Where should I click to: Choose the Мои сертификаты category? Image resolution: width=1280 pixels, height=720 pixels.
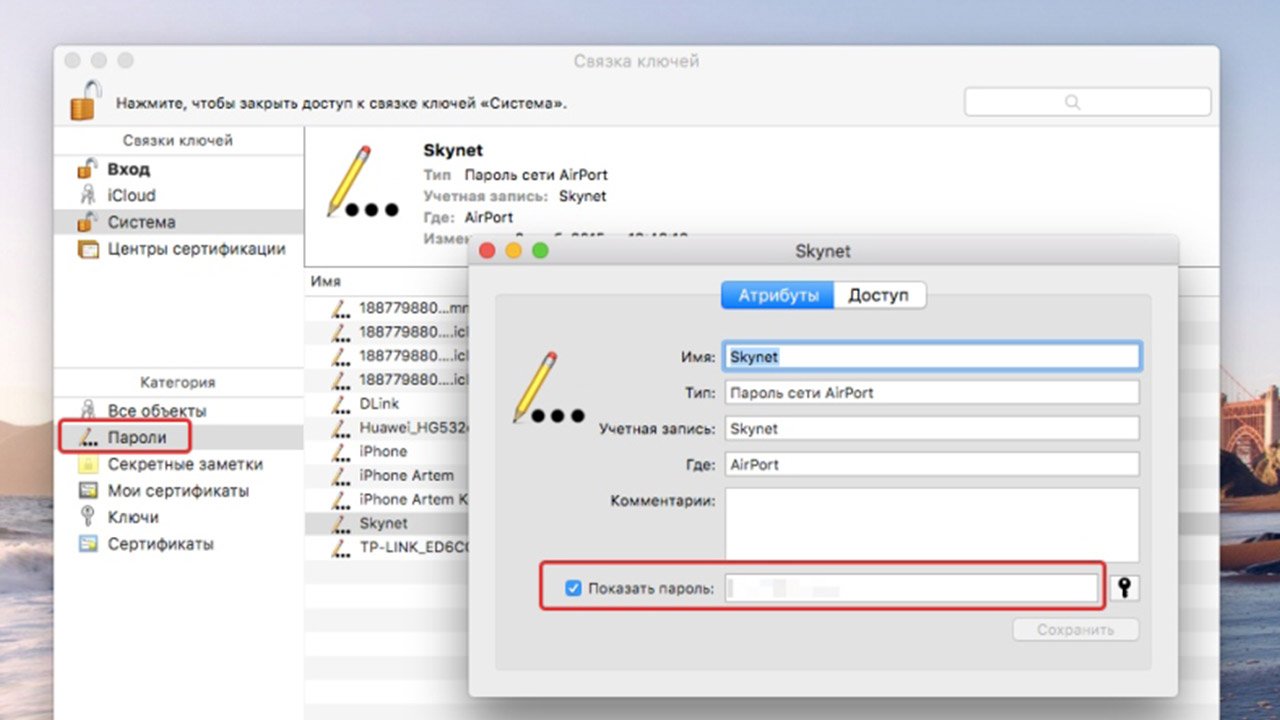coord(178,491)
